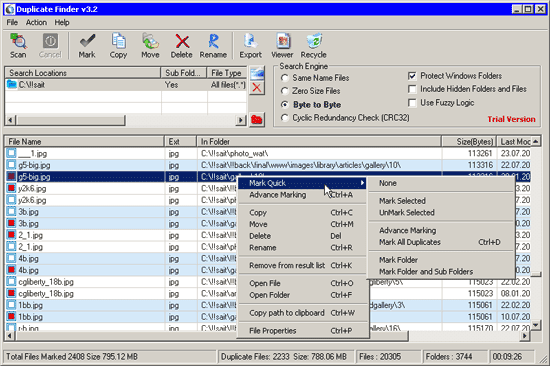Choose None in the Mark Quick submenu
Screen dimensions: 550x366
[441, 183]
